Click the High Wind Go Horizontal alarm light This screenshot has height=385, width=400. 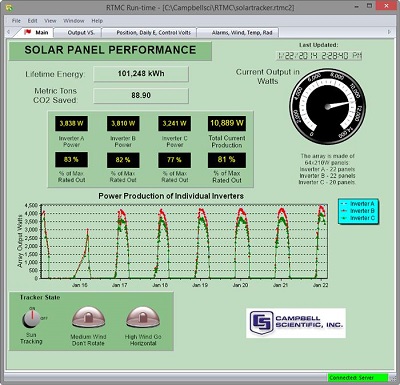tap(143, 317)
